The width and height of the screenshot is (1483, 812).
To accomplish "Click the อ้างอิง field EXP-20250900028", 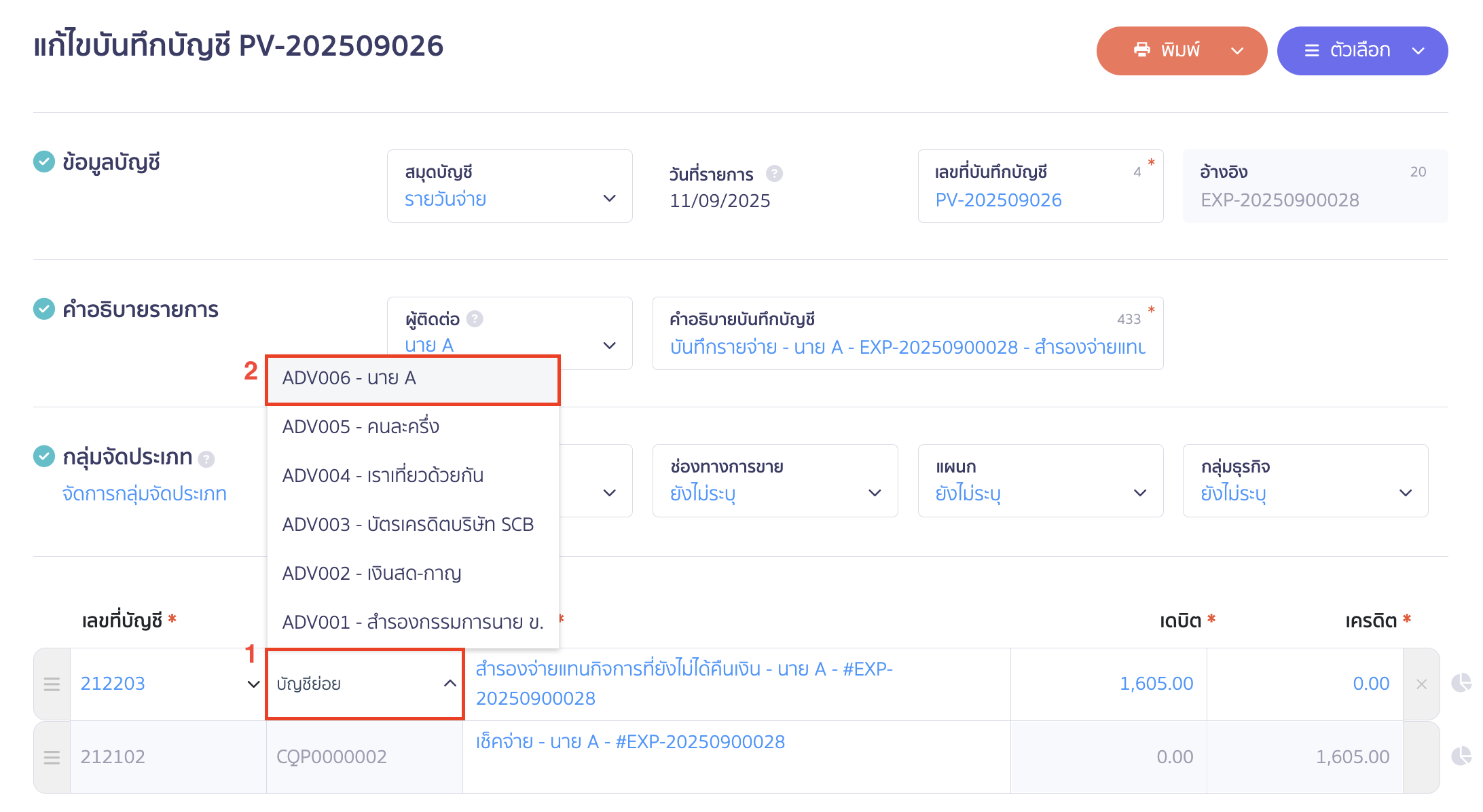I will (1315, 186).
